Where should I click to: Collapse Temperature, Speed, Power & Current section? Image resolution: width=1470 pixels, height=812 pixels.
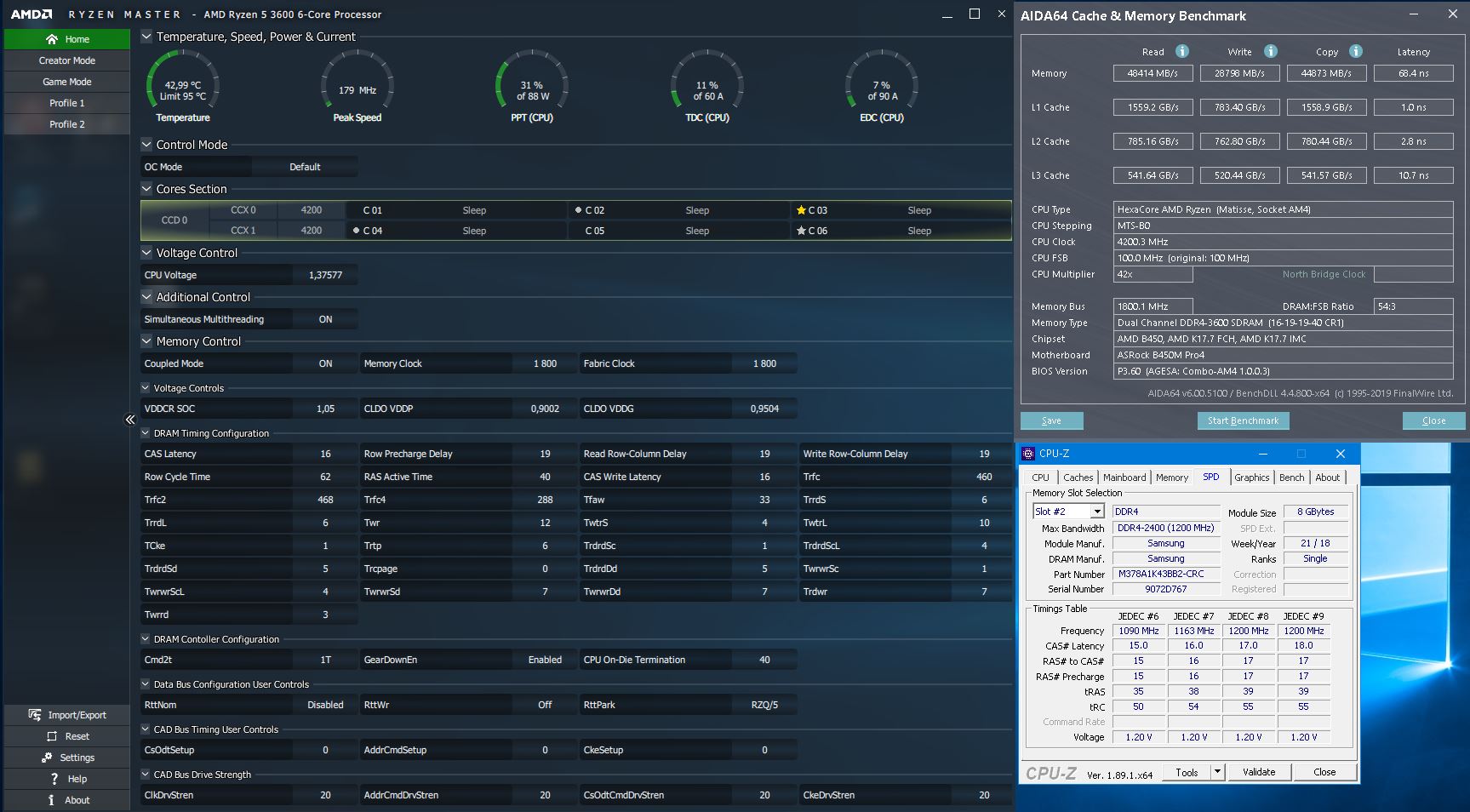[146, 37]
